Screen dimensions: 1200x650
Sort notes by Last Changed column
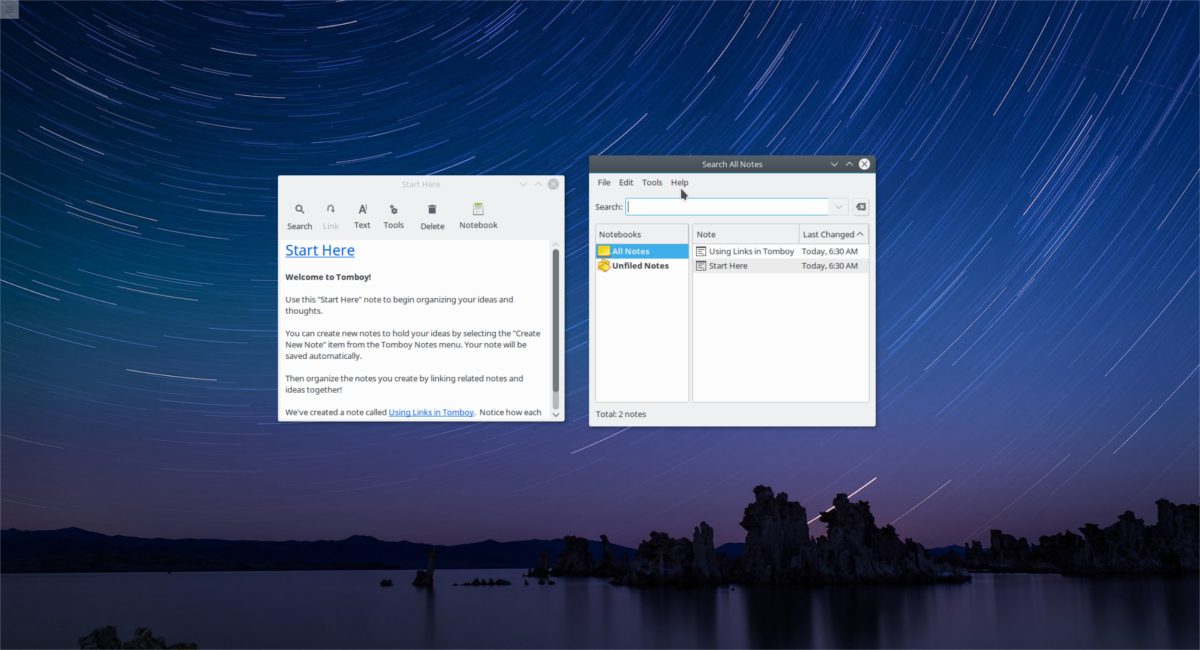(x=833, y=234)
